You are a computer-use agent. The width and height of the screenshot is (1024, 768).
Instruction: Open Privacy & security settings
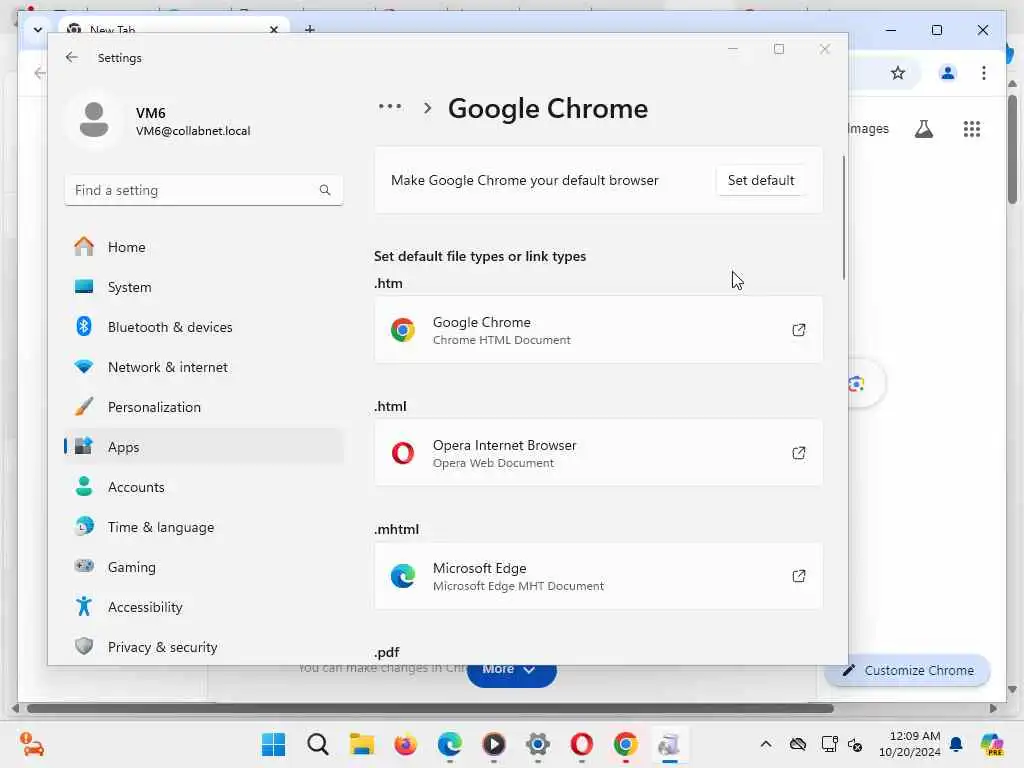(204, 647)
